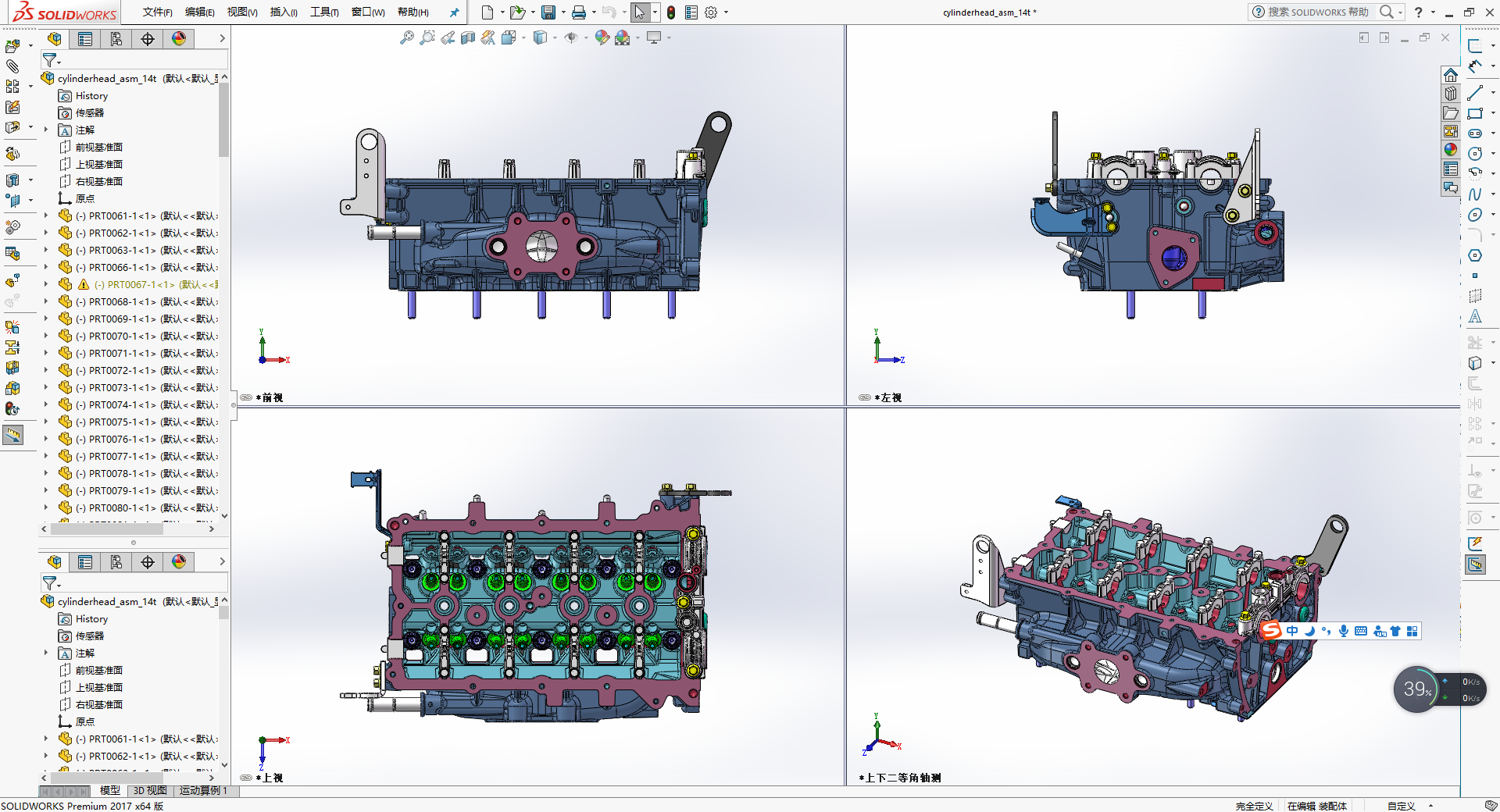
Task: Toggle the Measure tool on left toolbar
Action: click(x=13, y=435)
